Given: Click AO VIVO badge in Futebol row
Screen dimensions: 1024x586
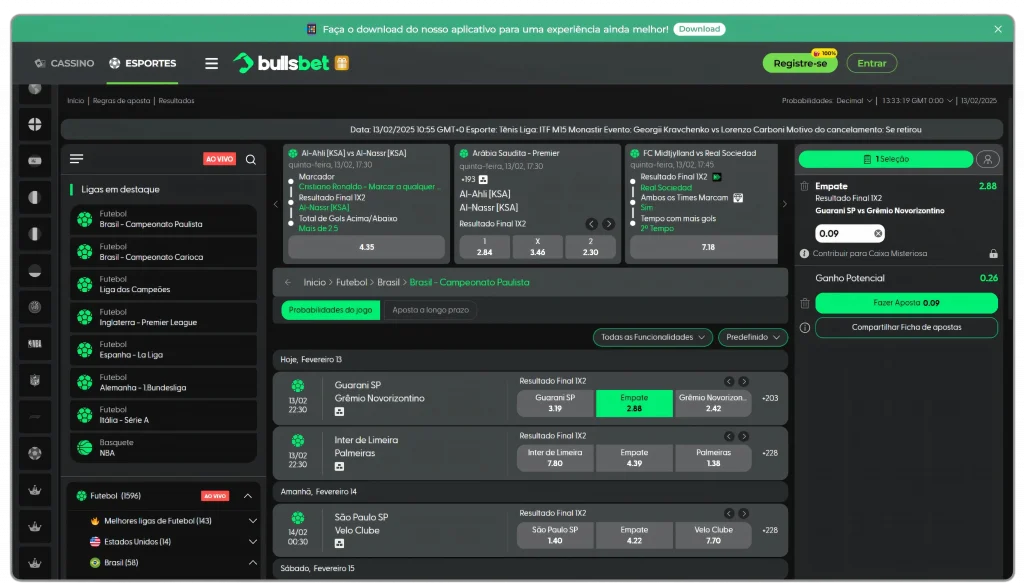Looking at the screenshot, I should point(215,496).
